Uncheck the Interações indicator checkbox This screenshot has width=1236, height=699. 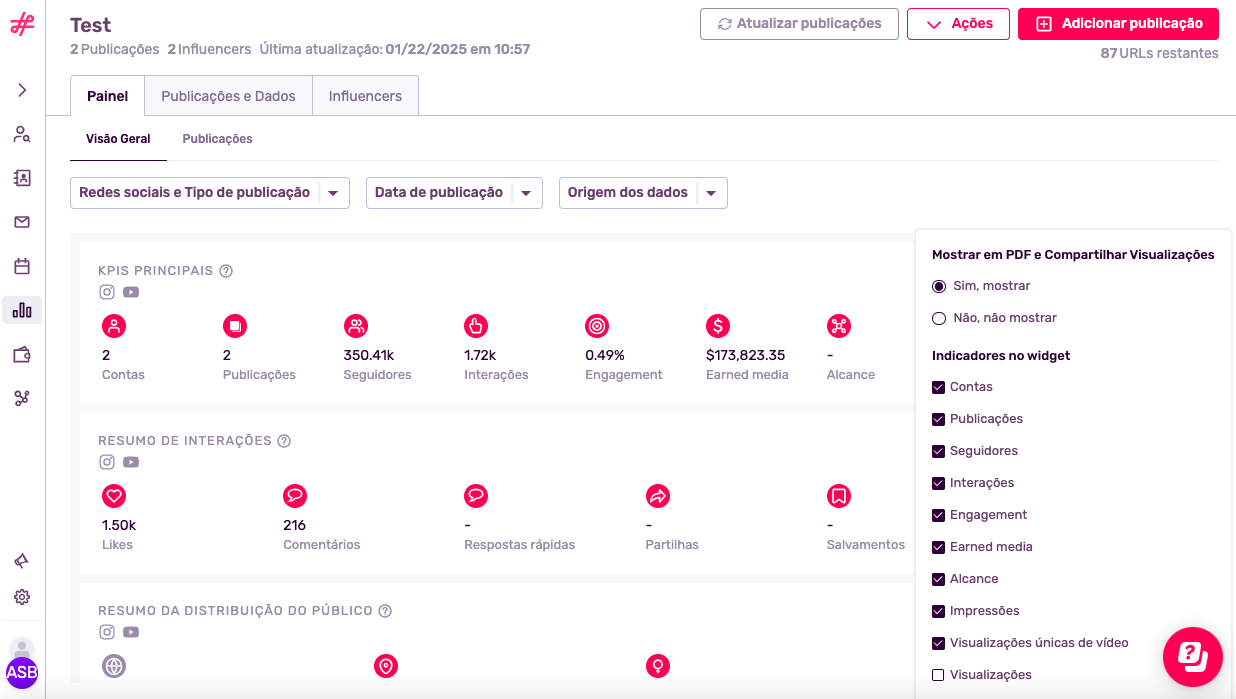[938, 483]
